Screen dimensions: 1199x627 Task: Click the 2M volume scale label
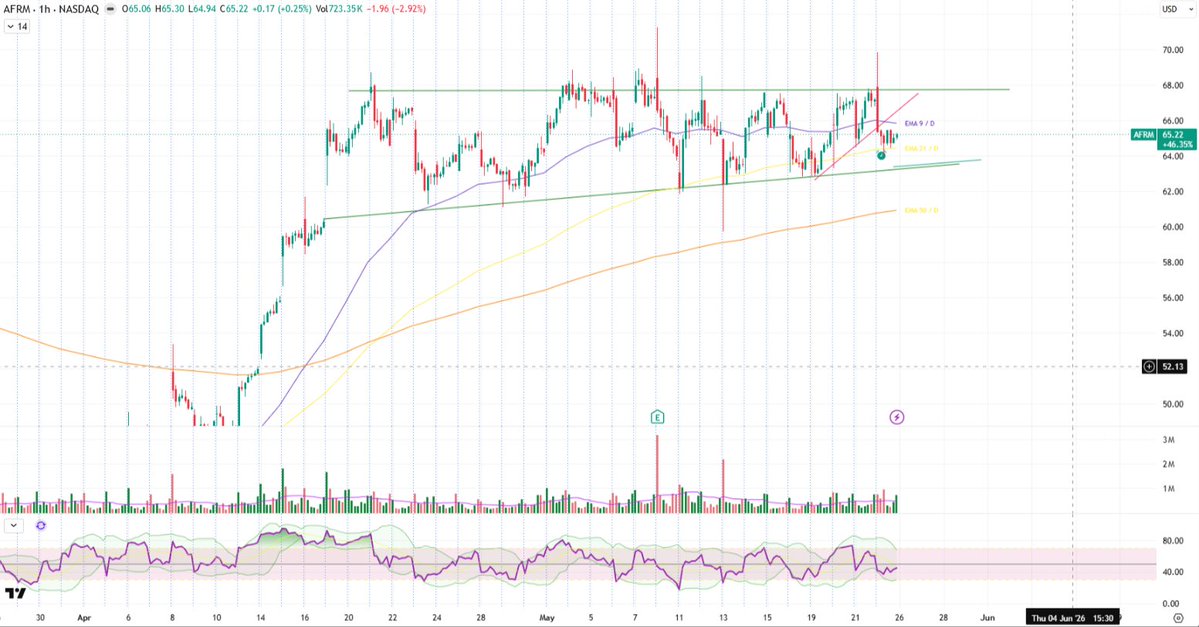[x=1168, y=464]
